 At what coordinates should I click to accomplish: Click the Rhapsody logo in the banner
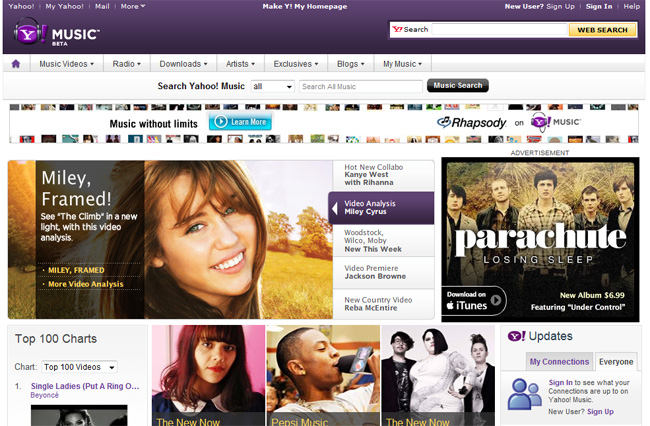pyautogui.click(x=472, y=123)
